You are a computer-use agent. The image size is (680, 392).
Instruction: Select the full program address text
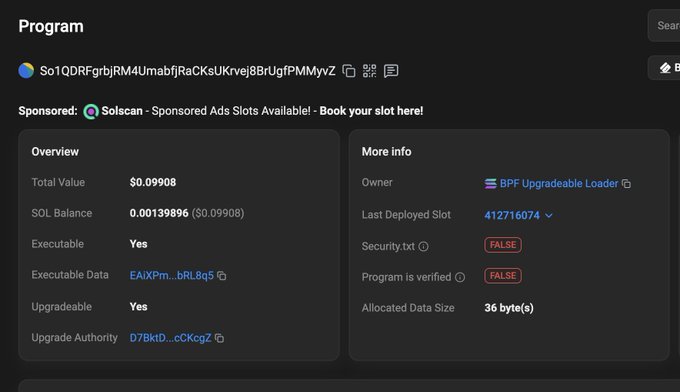pos(187,71)
